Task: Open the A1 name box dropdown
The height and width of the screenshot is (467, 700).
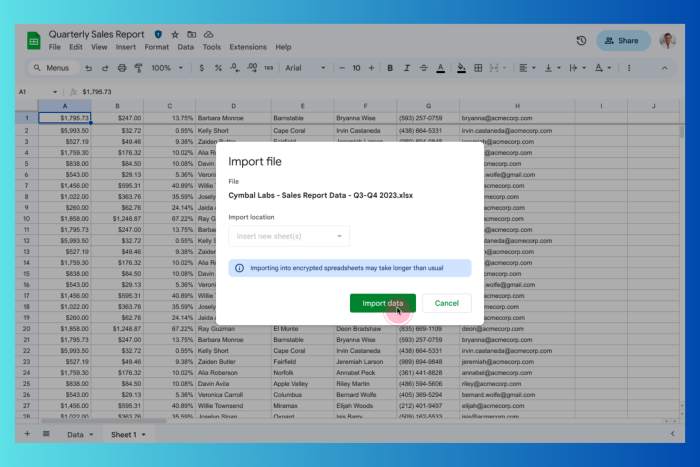Action: point(54,92)
